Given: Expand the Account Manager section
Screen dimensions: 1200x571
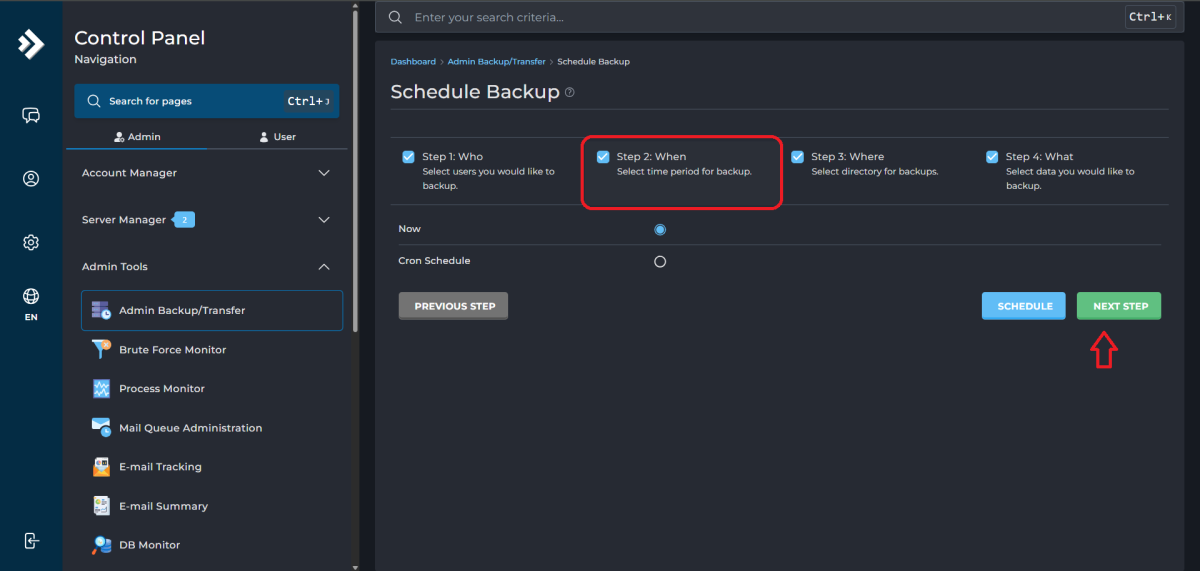Looking at the screenshot, I should click(205, 173).
